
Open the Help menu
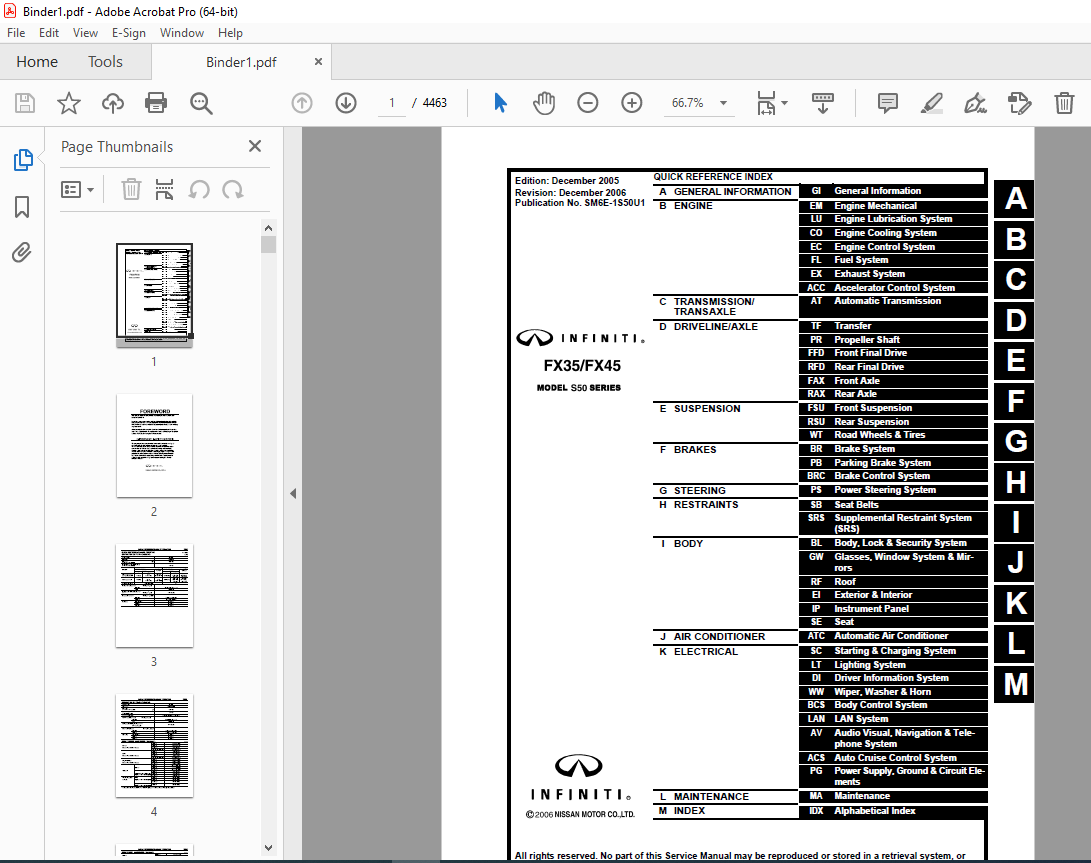[230, 33]
